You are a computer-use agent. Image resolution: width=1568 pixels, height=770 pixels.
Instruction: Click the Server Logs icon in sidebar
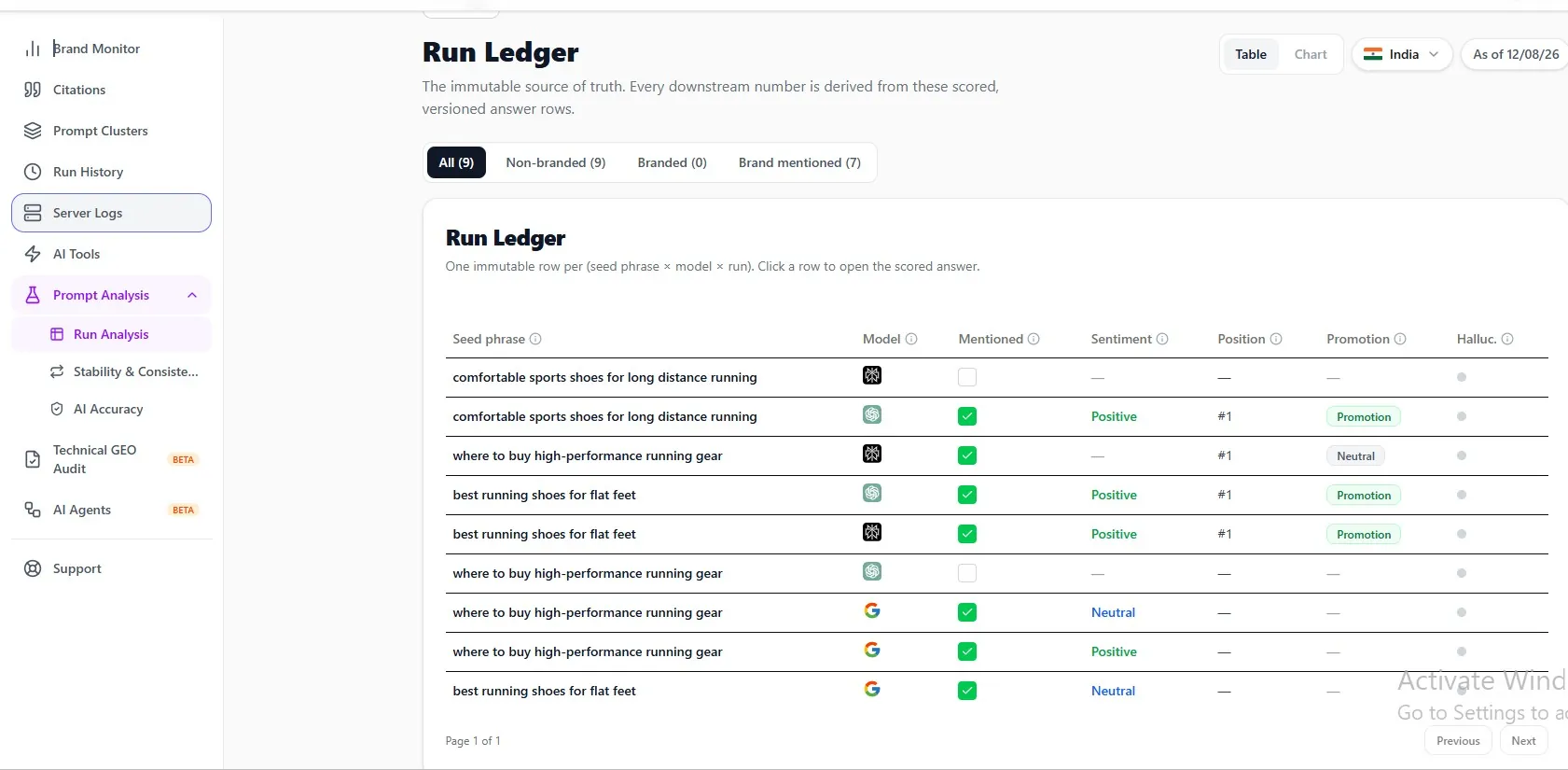tap(33, 213)
